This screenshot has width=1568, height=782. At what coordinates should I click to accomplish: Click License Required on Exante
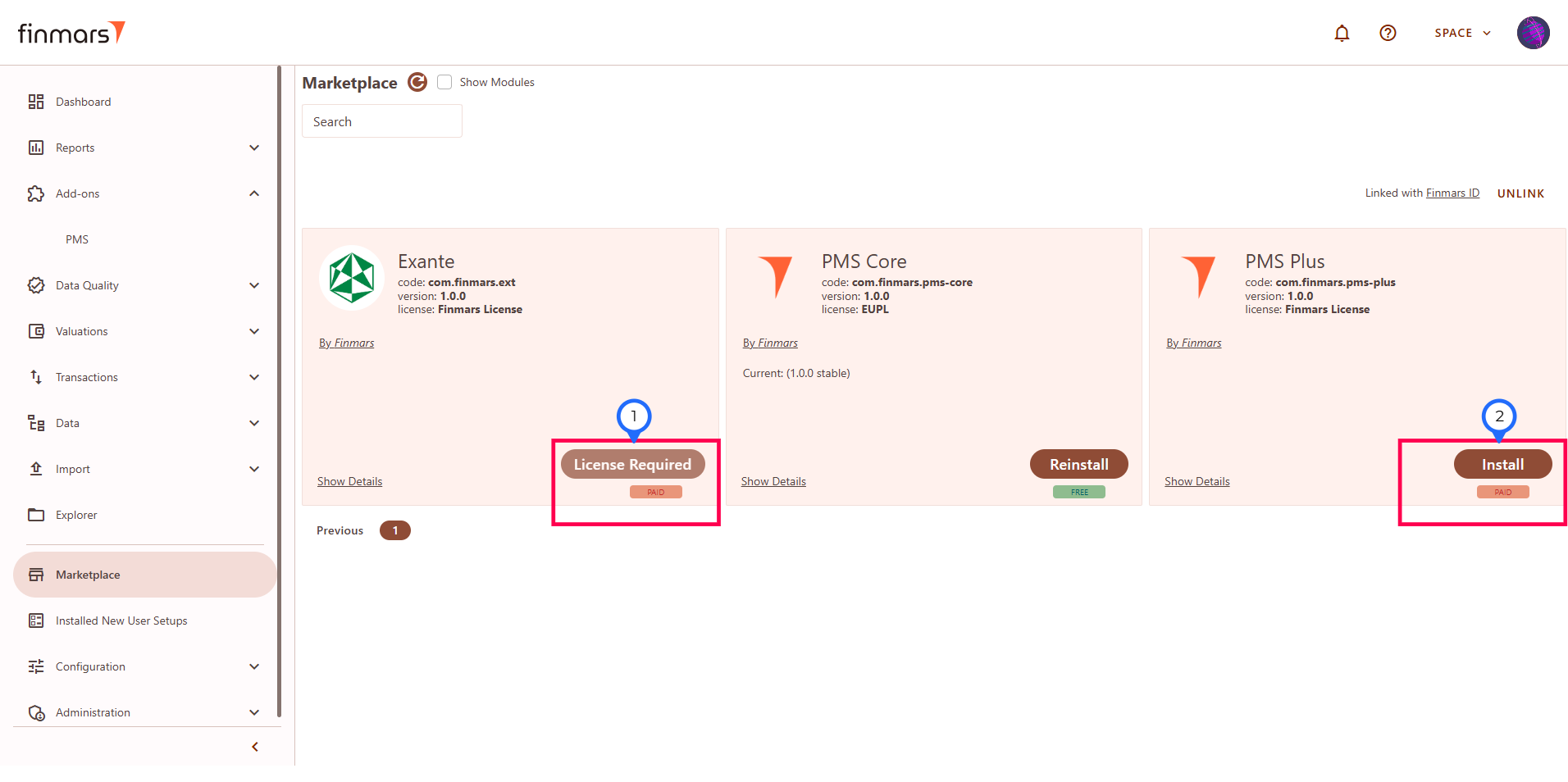pos(632,464)
